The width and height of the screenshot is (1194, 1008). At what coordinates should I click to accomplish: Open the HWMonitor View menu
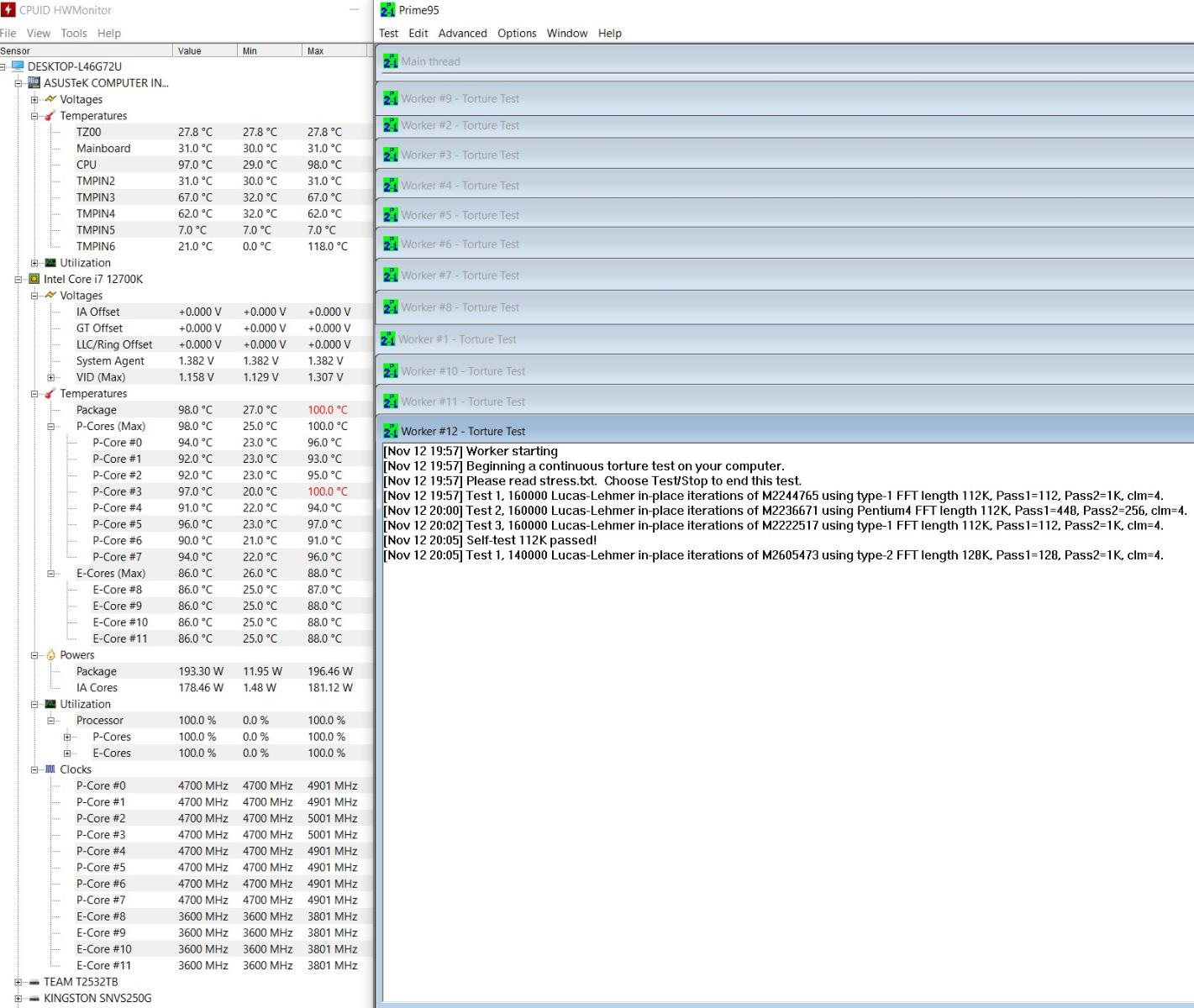tap(39, 34)
